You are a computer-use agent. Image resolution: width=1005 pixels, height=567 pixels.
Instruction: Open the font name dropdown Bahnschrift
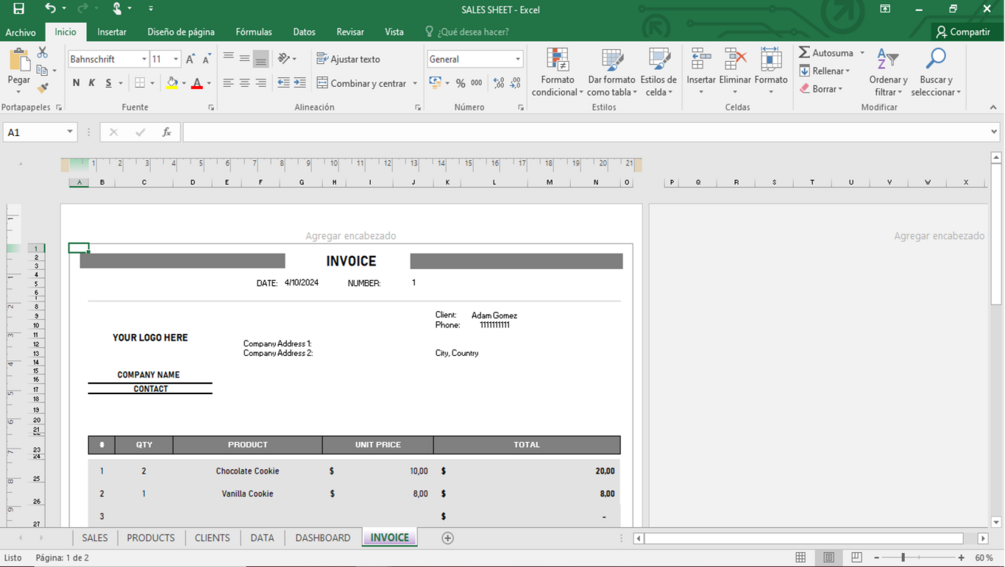[x=144, y=59]
